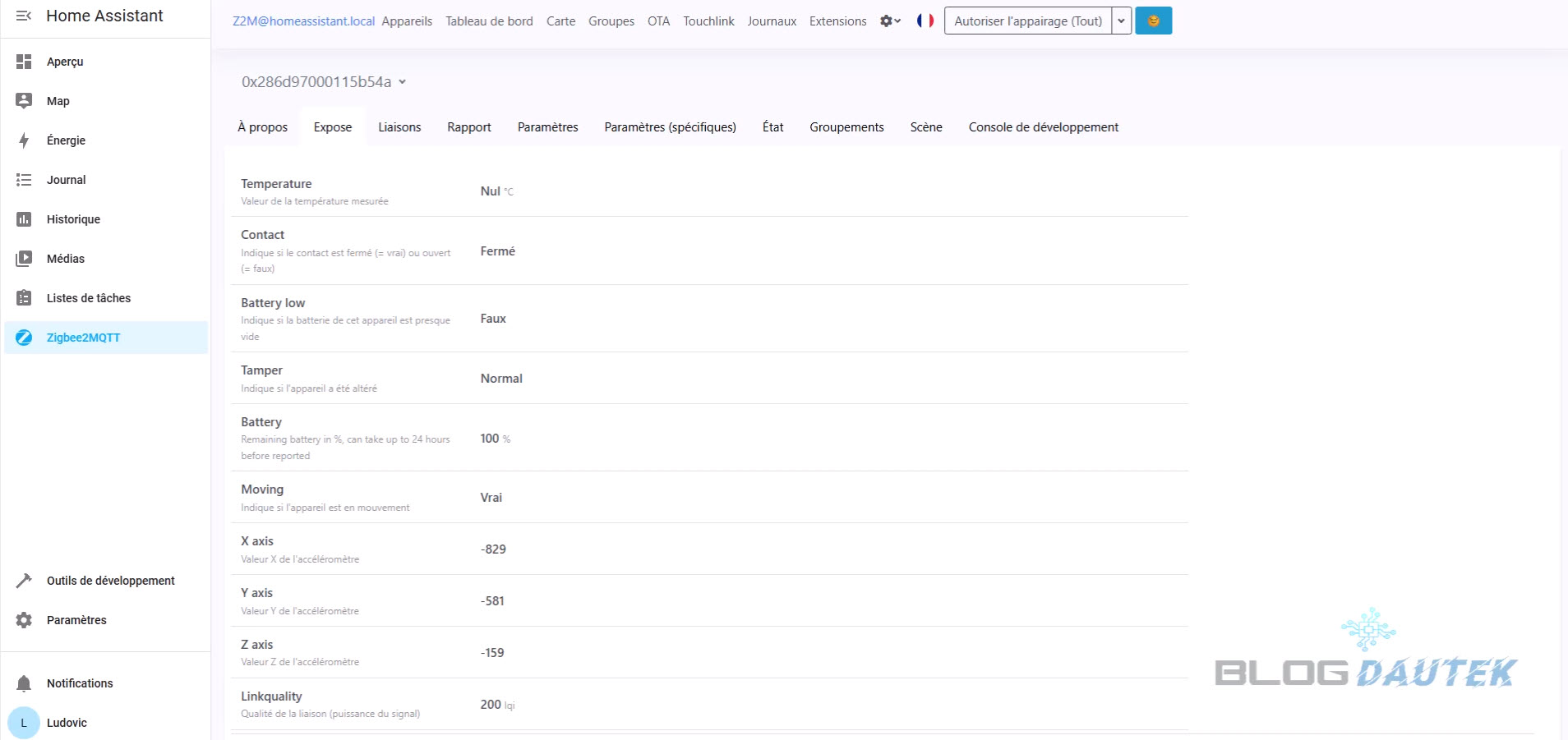Expand the Autoriser l'appairage dropdown arrow
This screenshot has height=740, width=1568.
click(1121, 21)
